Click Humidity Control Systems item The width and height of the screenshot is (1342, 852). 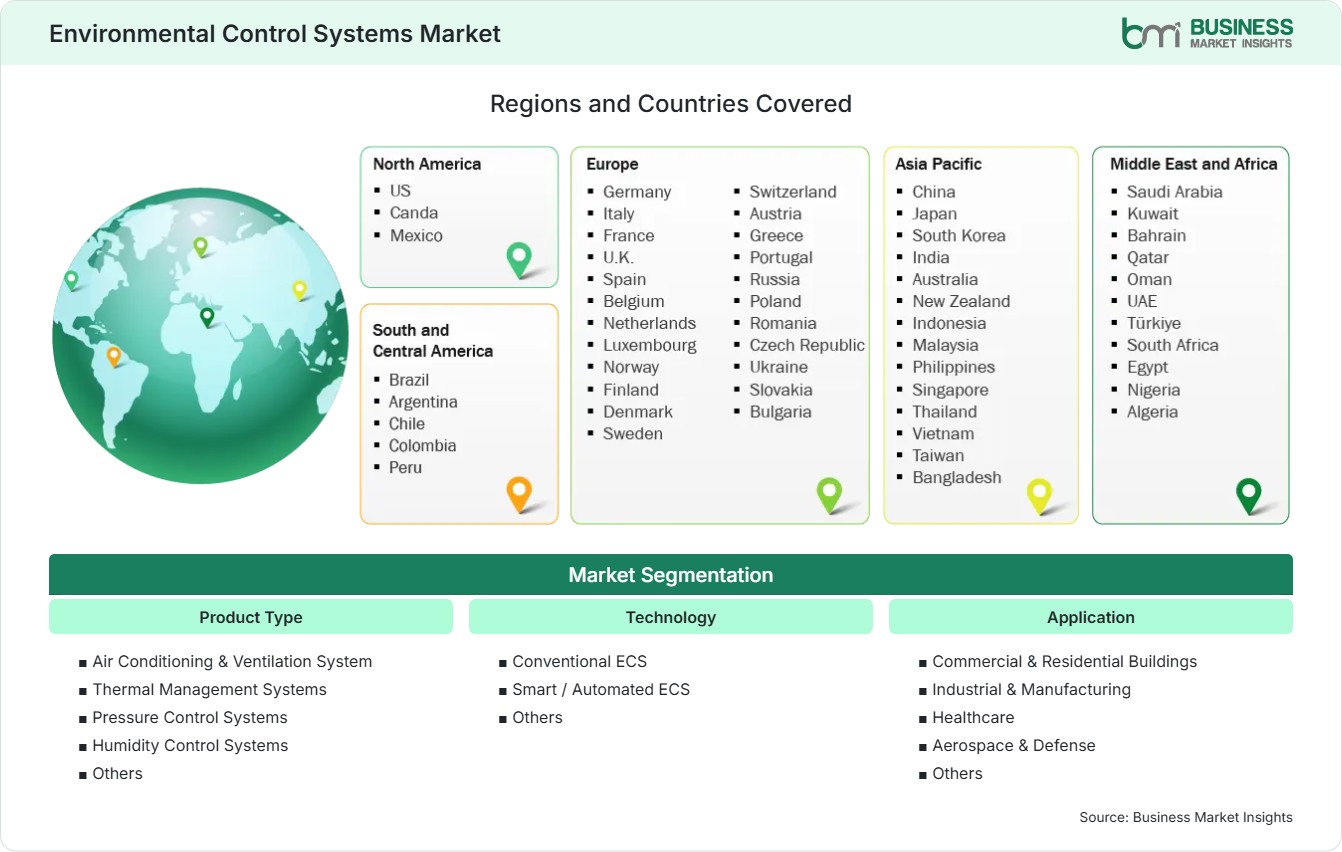click(x=190, y=745)
